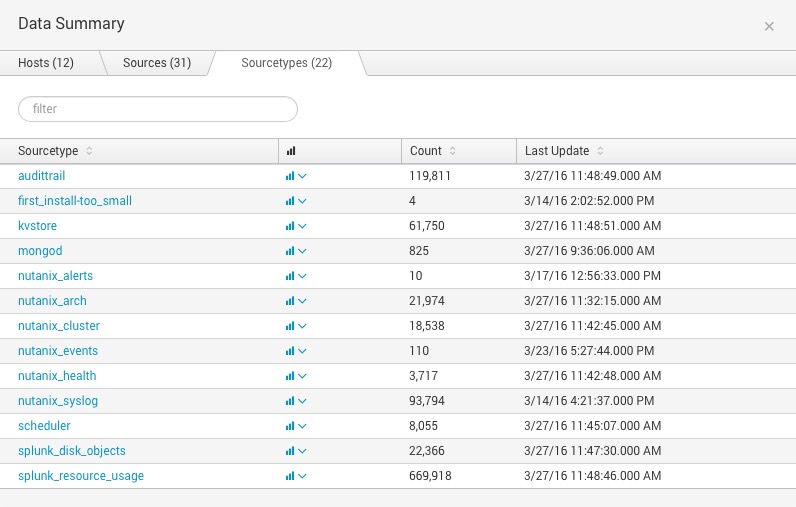The image size is (796, 507).
Task: Click the bar chart column header icon
Action: 291,151
